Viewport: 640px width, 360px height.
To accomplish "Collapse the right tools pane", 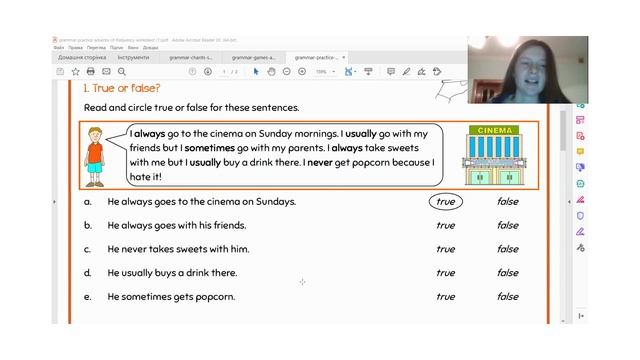I will pyautogui.click(x=581, y=316).
